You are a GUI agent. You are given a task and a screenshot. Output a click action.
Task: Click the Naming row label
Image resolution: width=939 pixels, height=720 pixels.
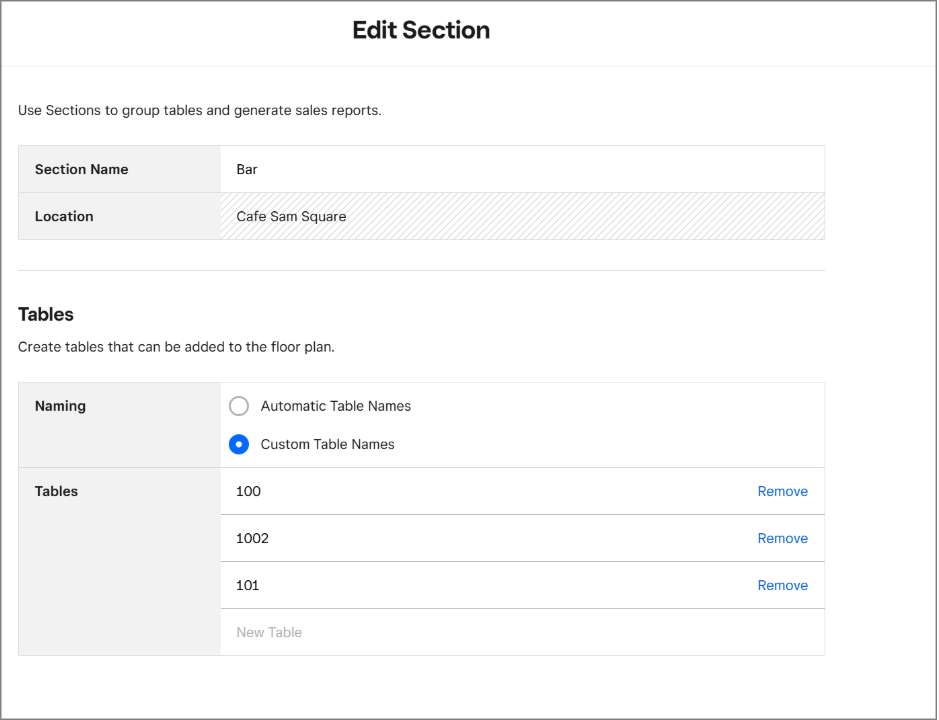(60, 406)
